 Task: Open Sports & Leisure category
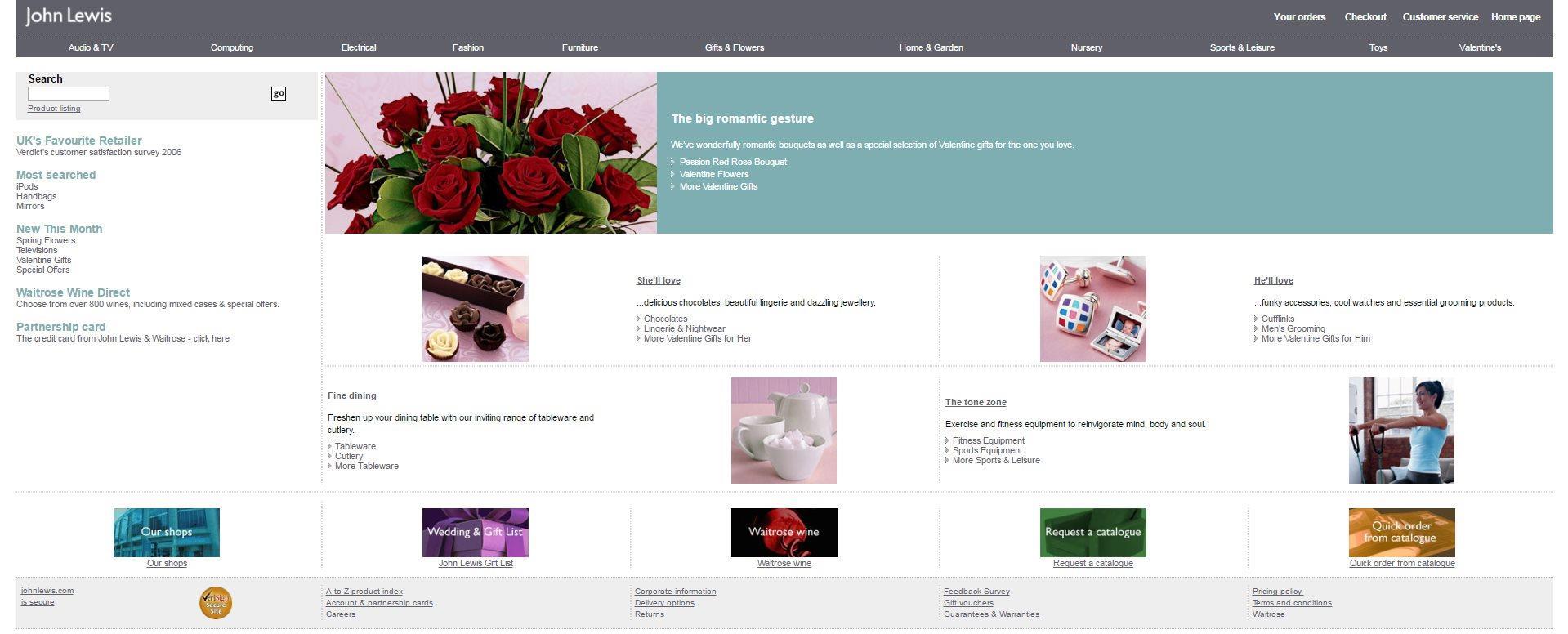1242,47
